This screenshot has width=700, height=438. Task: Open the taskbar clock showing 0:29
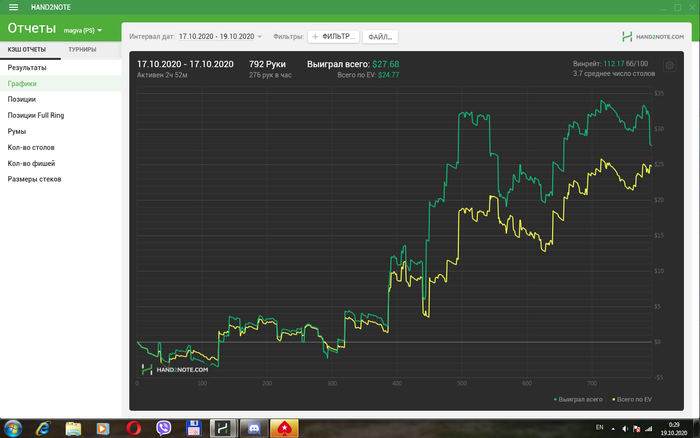pos(674,429)
